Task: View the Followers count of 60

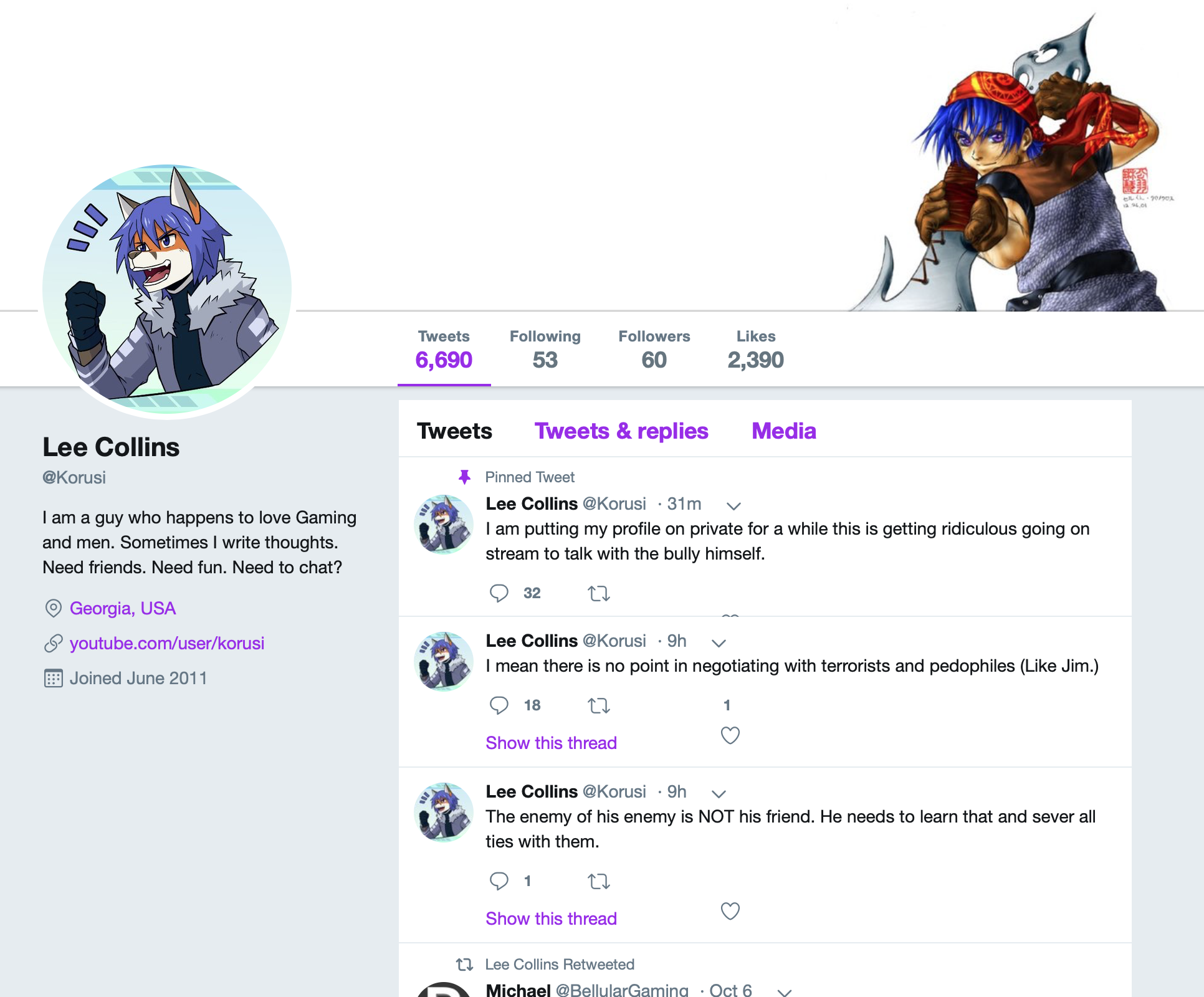Action: click(x=654, y=349)
